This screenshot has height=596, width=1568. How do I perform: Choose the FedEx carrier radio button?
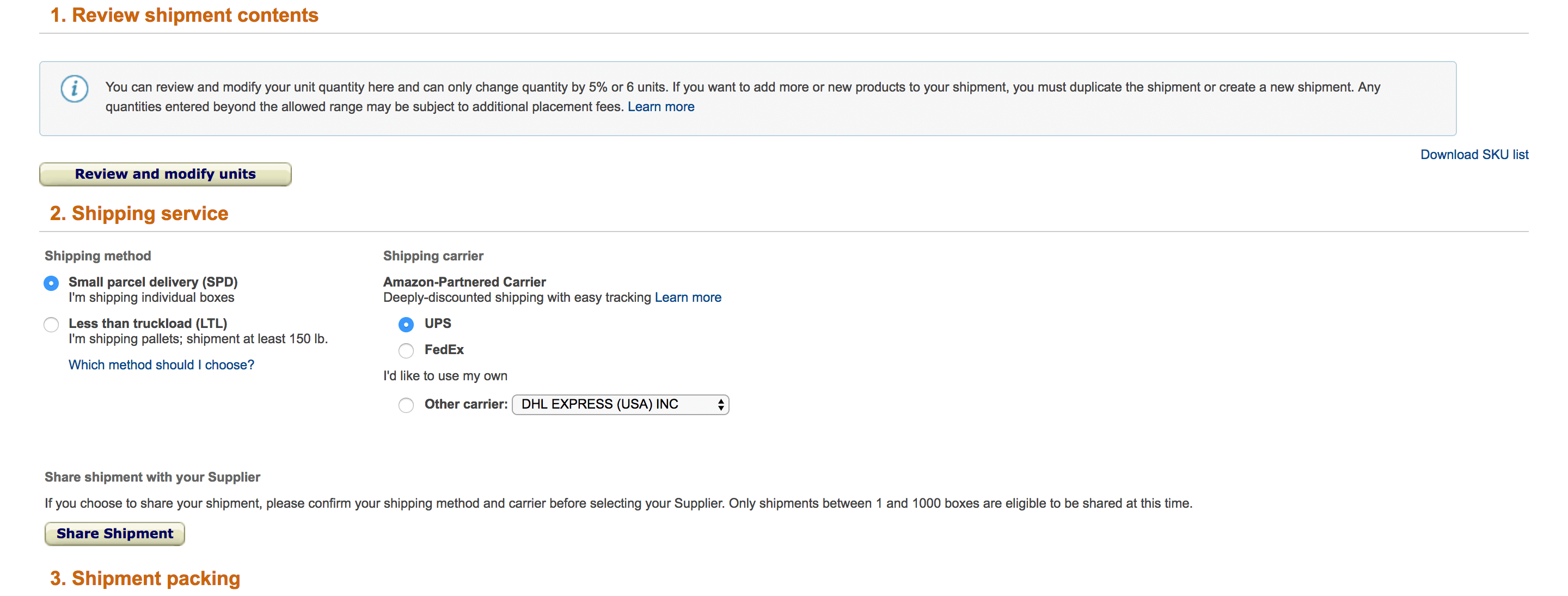(406, 351)
